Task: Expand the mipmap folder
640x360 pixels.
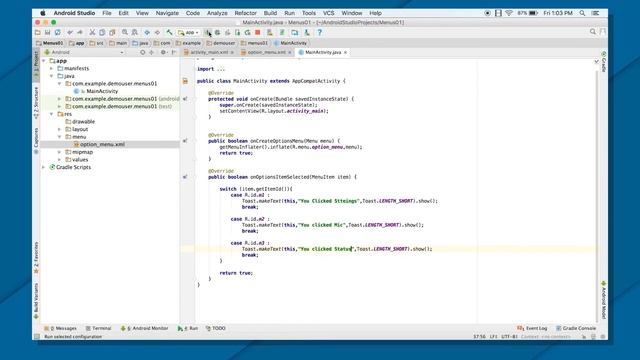Action: [x=60, y=152]
